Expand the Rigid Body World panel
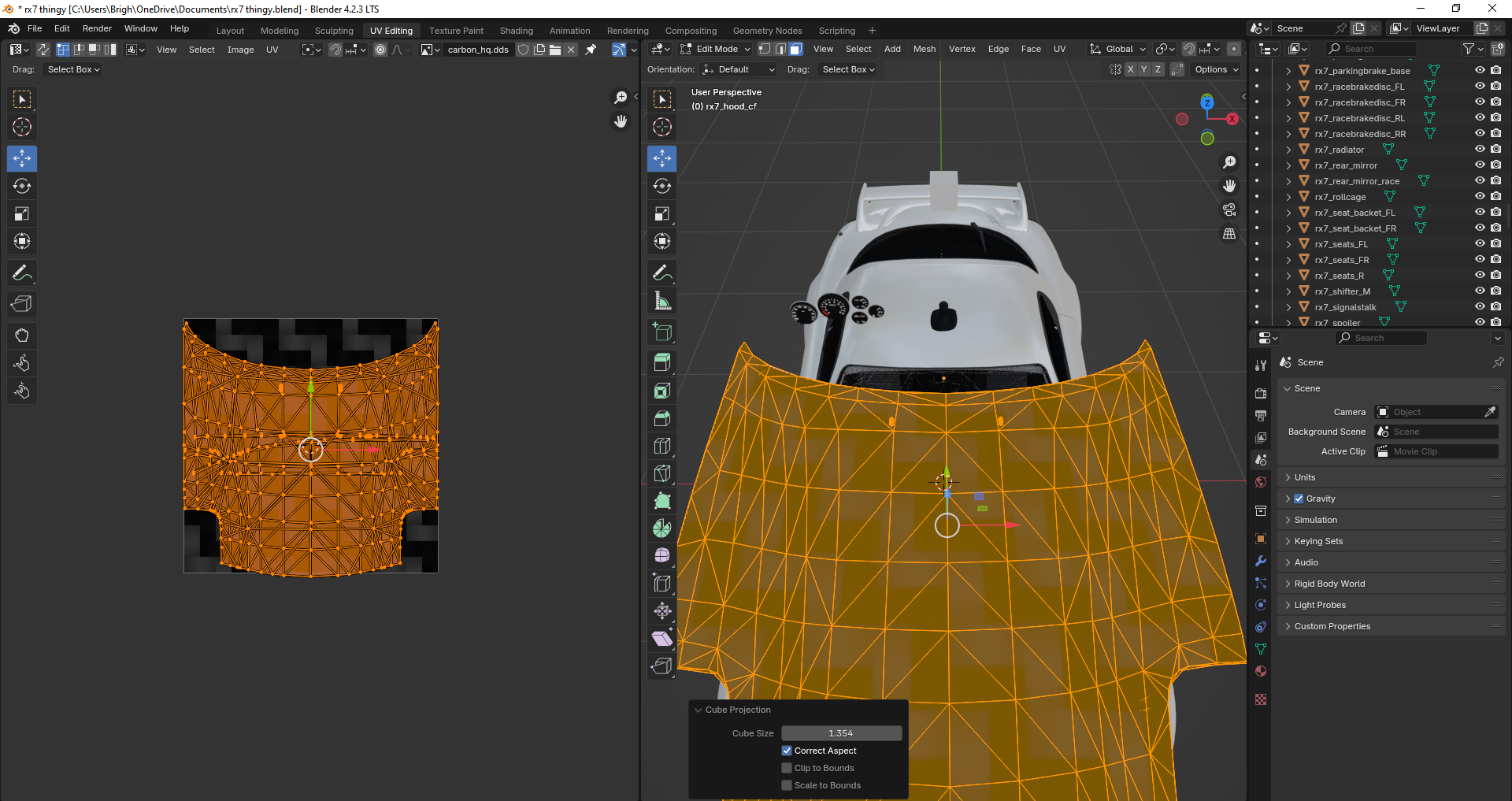This screenshot has height=801, width=1512. click(x=1329, y=584)
